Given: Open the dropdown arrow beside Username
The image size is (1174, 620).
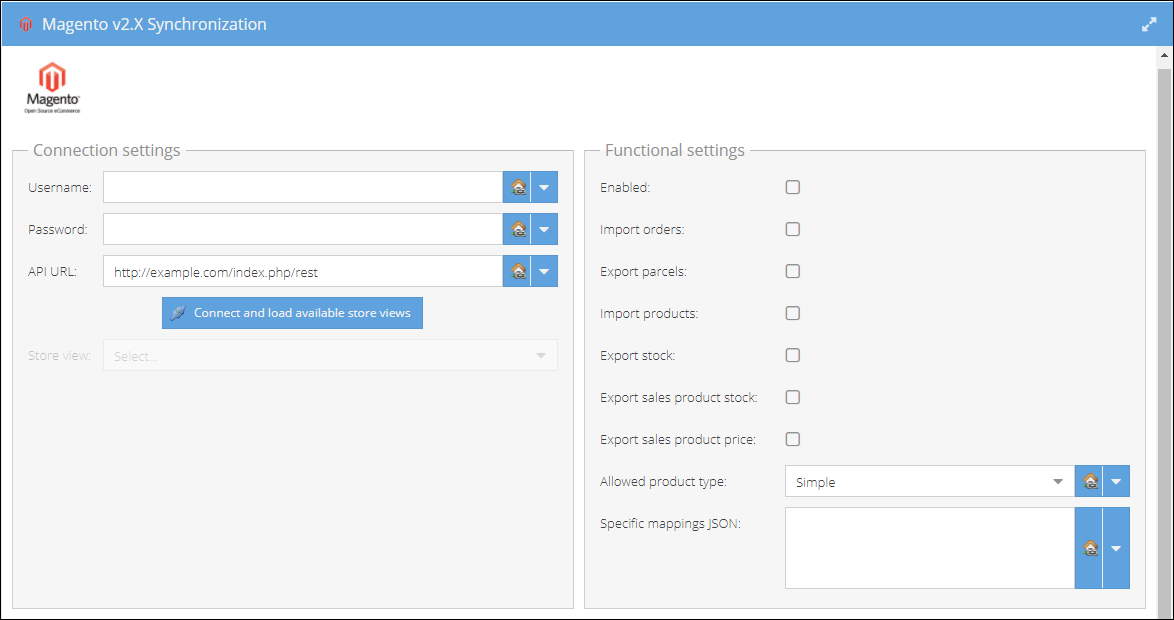Looking at the screenshot, I should click(544, 187).
